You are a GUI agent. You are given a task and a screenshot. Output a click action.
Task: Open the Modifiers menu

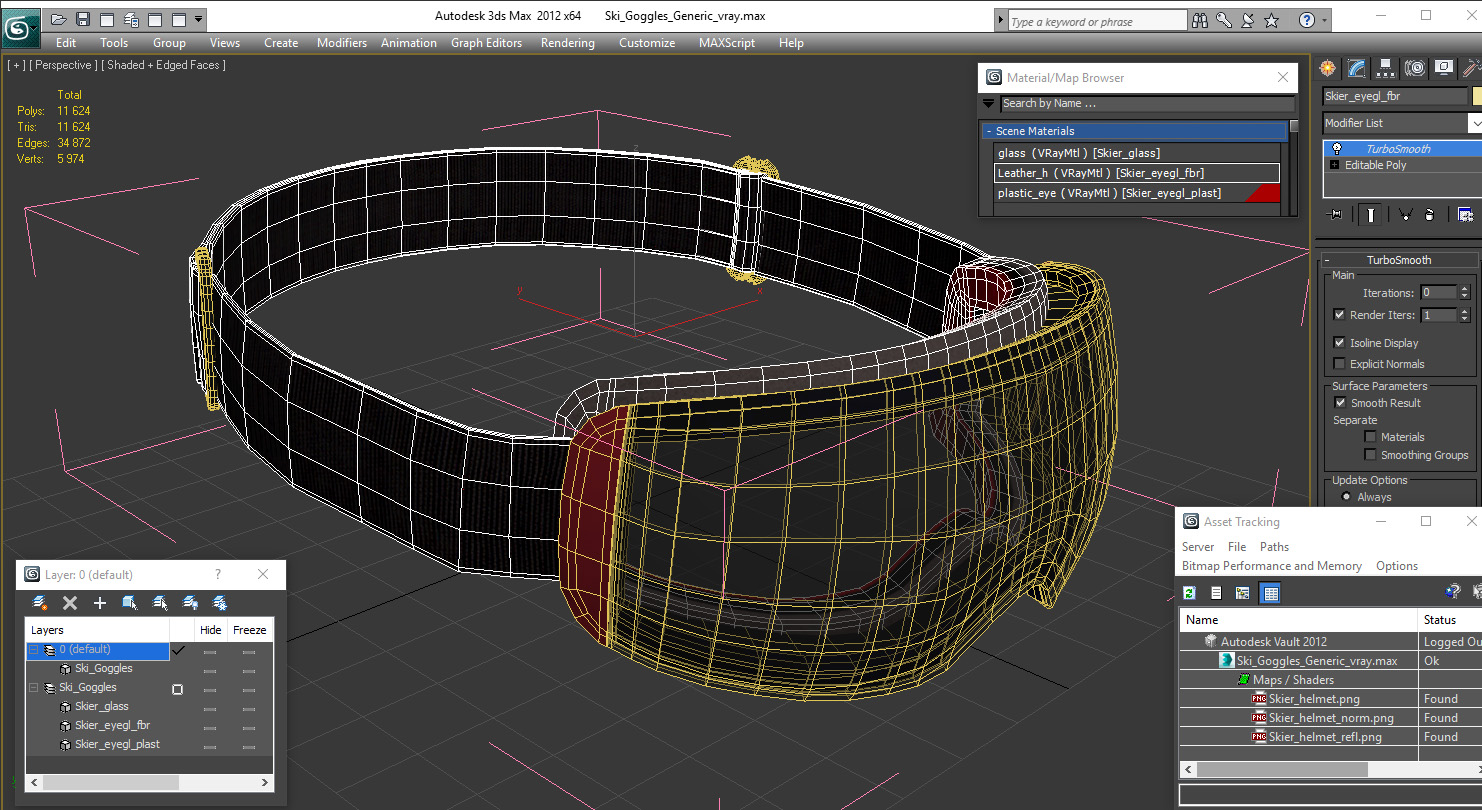(341, 43)
